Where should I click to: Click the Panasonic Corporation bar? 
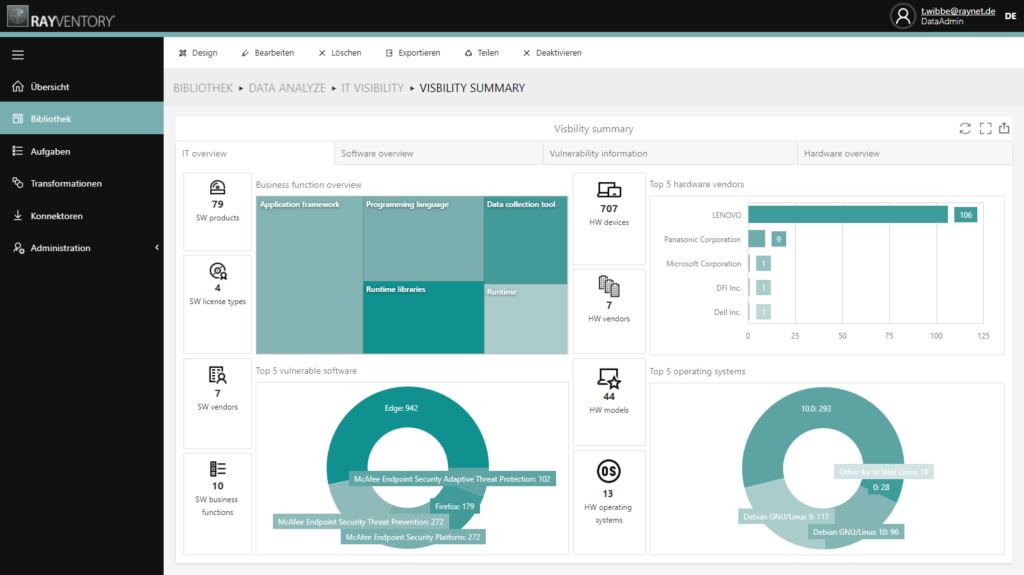pos(756,239)
